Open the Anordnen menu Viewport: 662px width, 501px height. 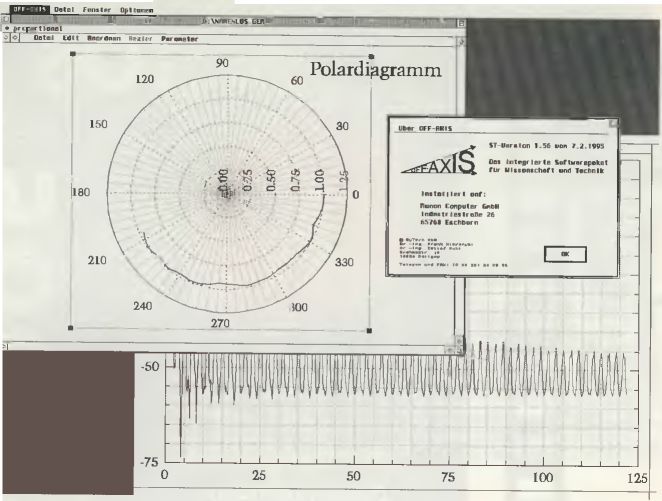click(x=103, y=39)
